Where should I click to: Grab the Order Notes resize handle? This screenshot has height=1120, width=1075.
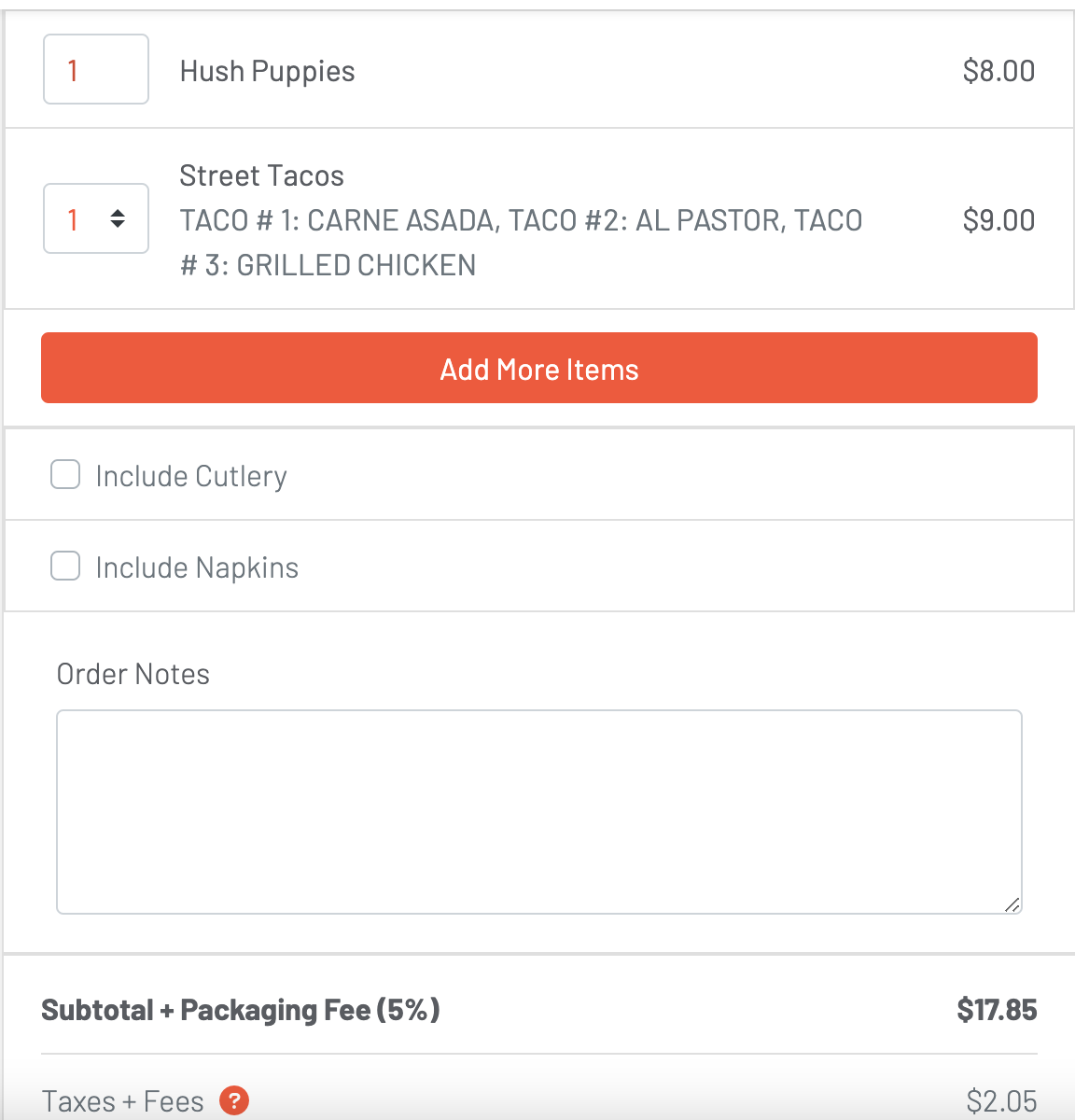(1012, 904)
